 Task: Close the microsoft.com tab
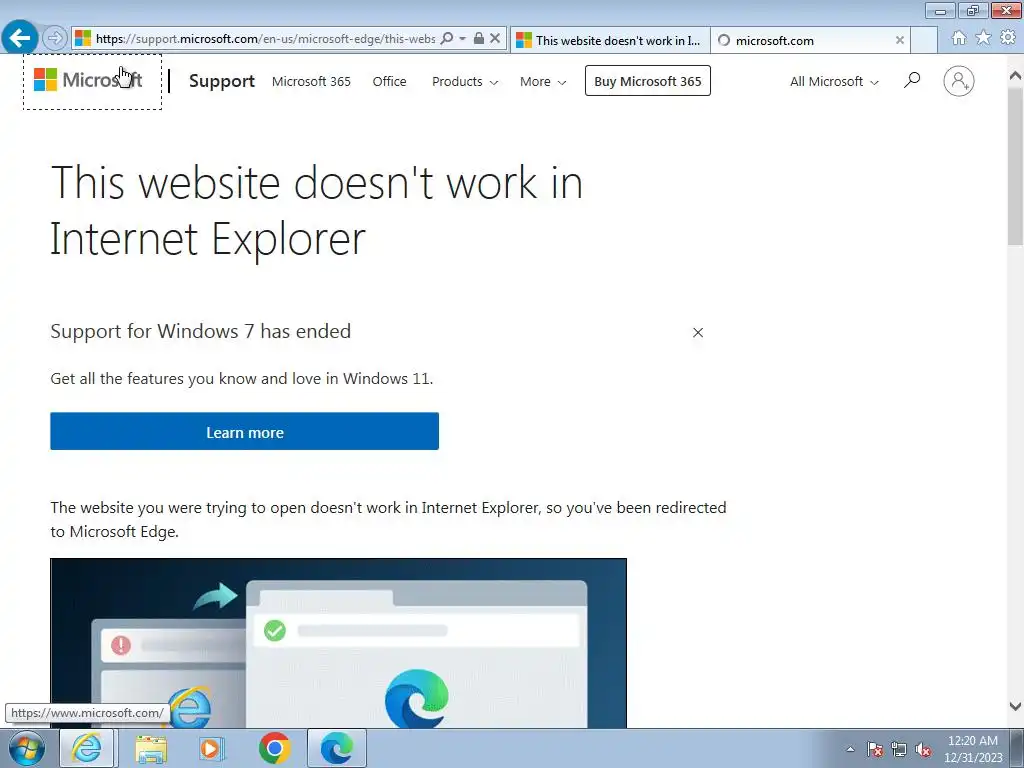899,40
